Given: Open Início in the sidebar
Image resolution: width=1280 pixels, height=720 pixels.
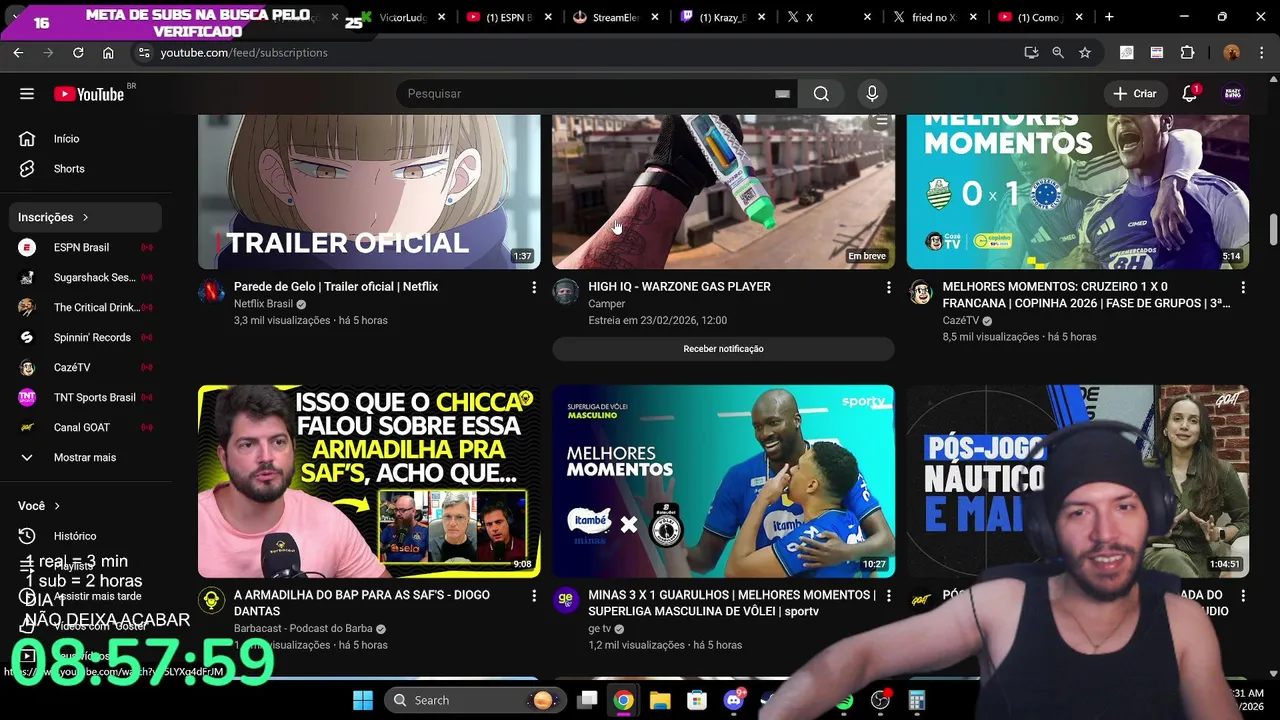Looking at the screenshot, I should [x=66, y=139].
